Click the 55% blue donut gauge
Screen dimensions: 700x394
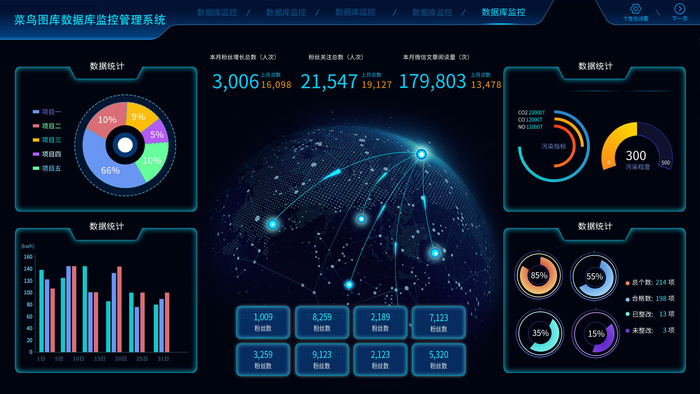pos(594,277)
